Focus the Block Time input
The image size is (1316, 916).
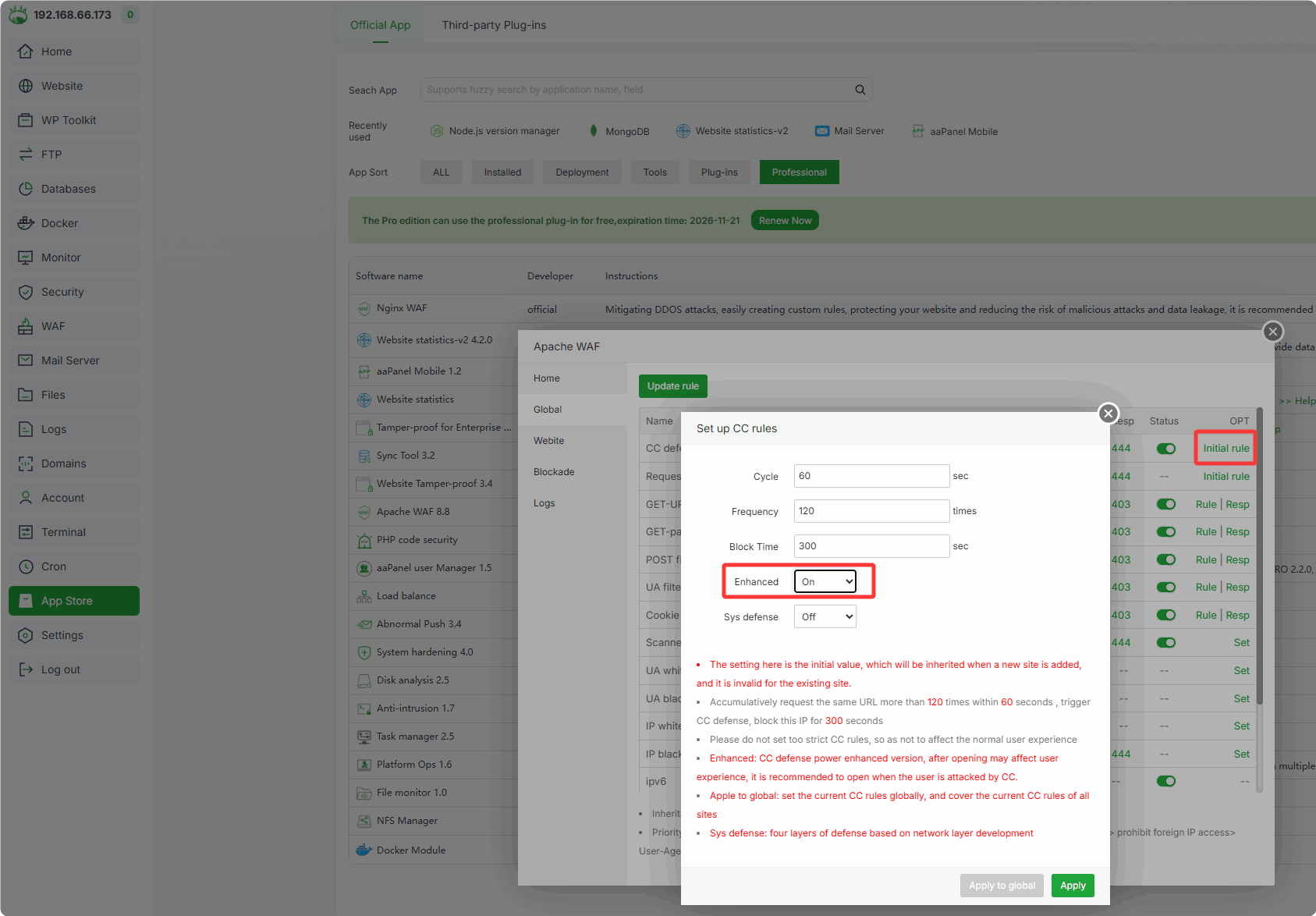[871, 546]
